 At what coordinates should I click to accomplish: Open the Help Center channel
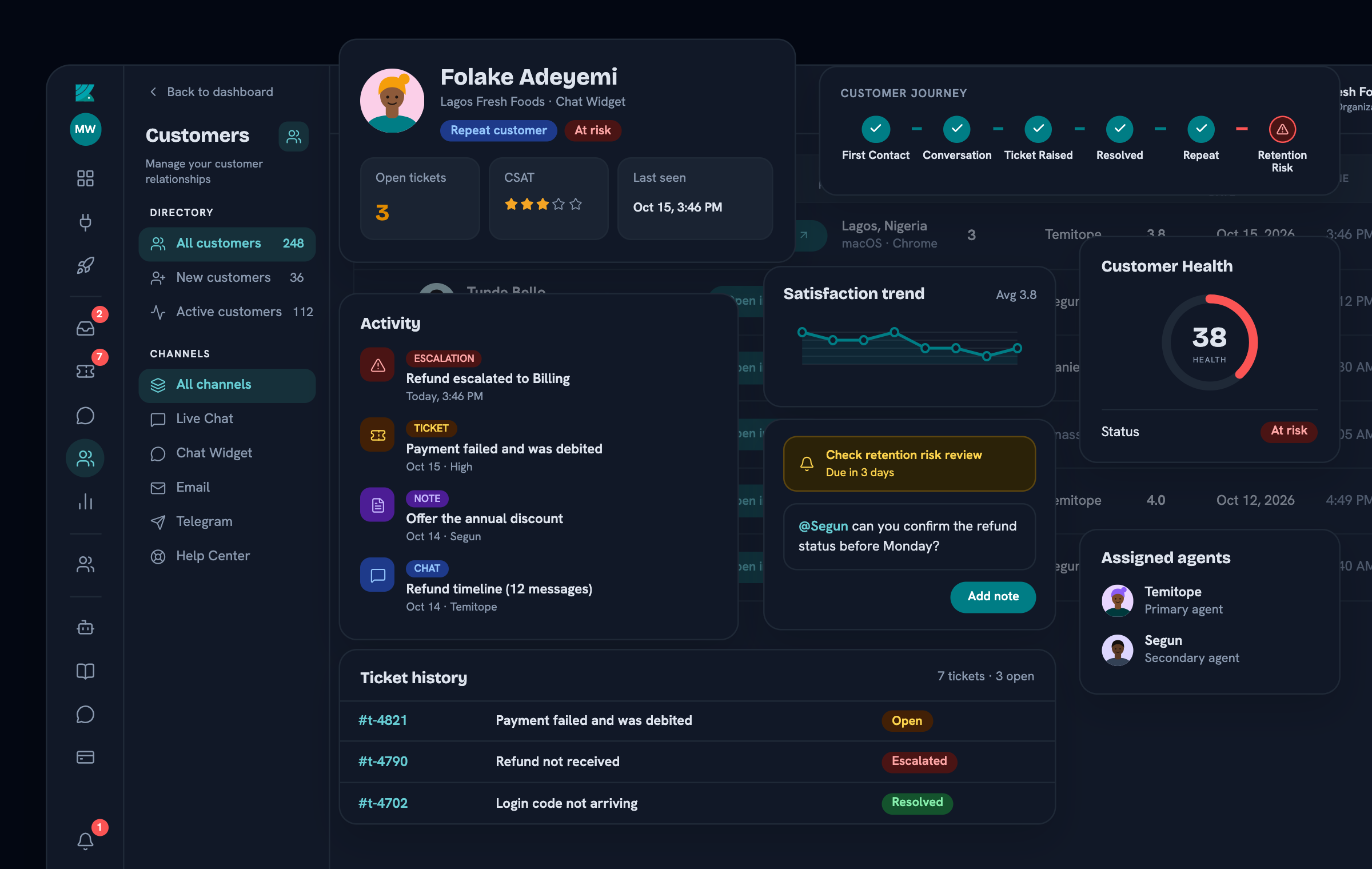tap(227, 556)
